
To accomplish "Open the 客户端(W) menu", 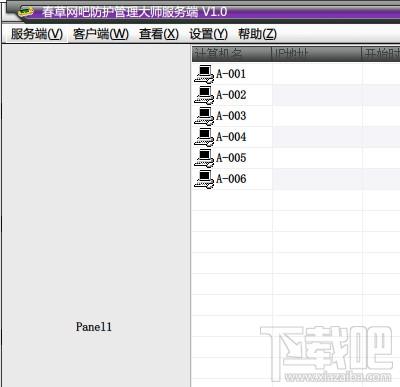I will pyautogui.click(x=101, y=34).
